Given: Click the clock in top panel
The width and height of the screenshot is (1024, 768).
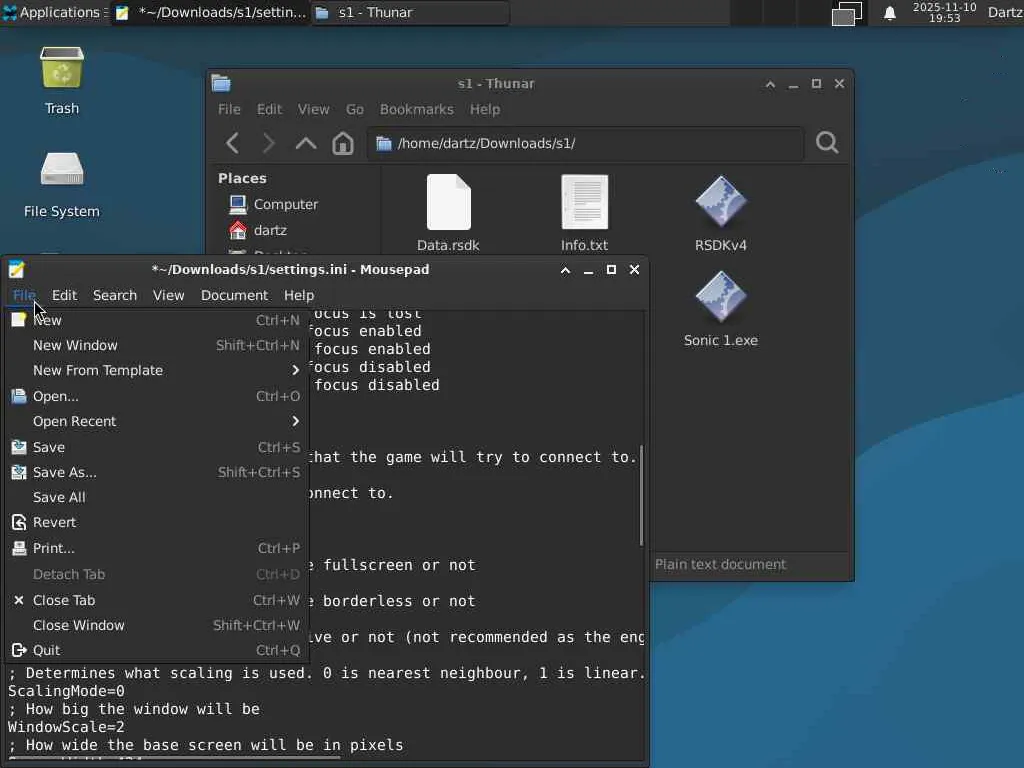Looking at the screenshot, I should pyautogui.click(x=944, y=12).
